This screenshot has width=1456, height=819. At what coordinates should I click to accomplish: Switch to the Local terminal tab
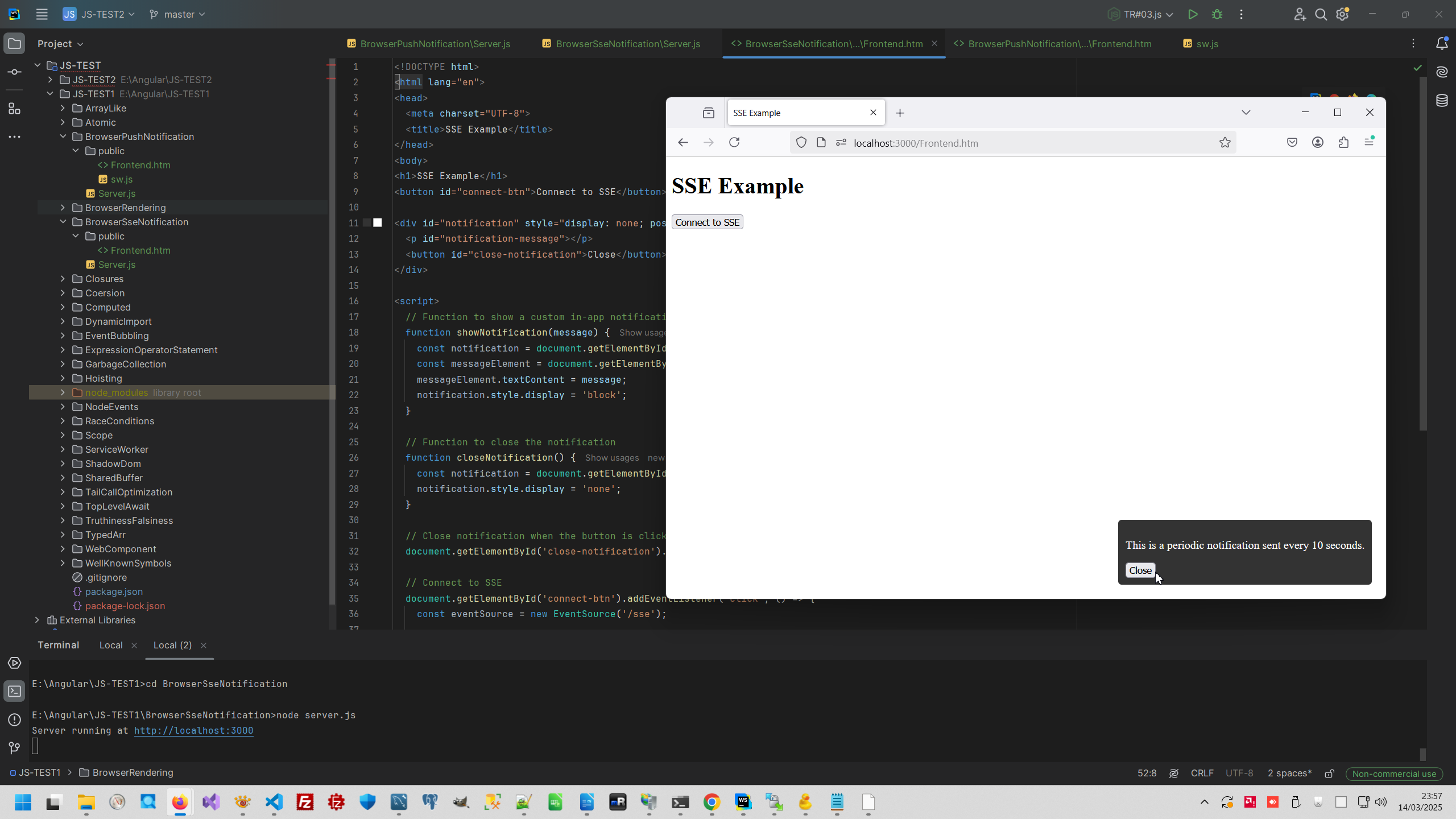point(111,645)
